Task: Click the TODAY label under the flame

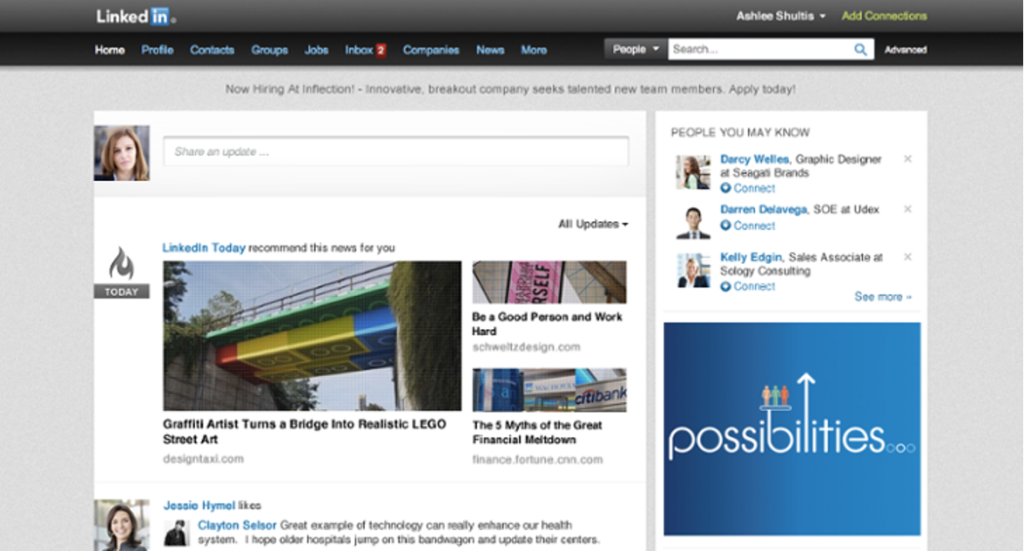Action: (x=121, y=292)
